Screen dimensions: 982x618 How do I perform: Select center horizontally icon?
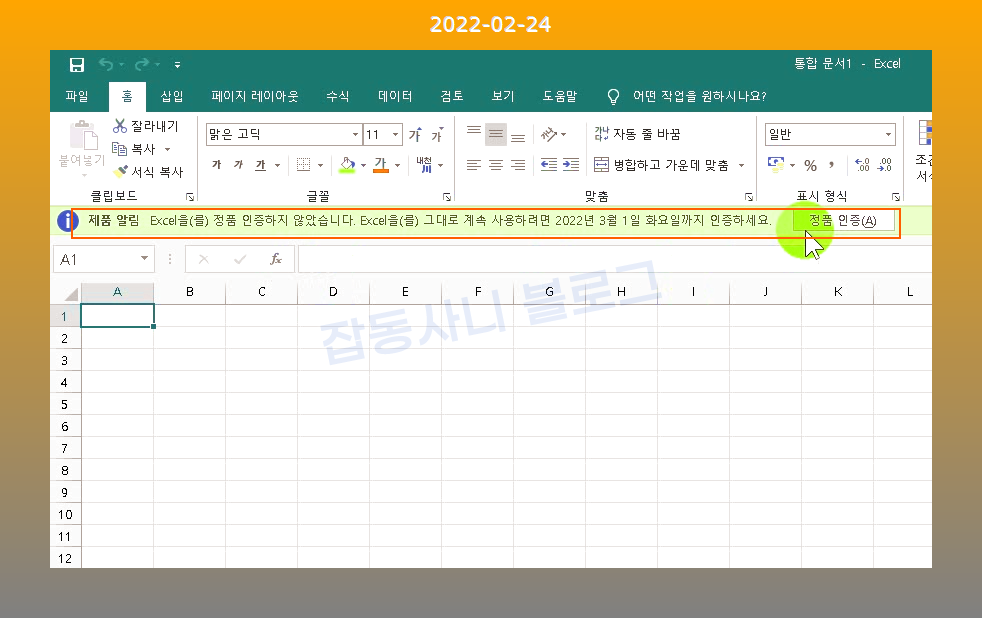[496, 165]
